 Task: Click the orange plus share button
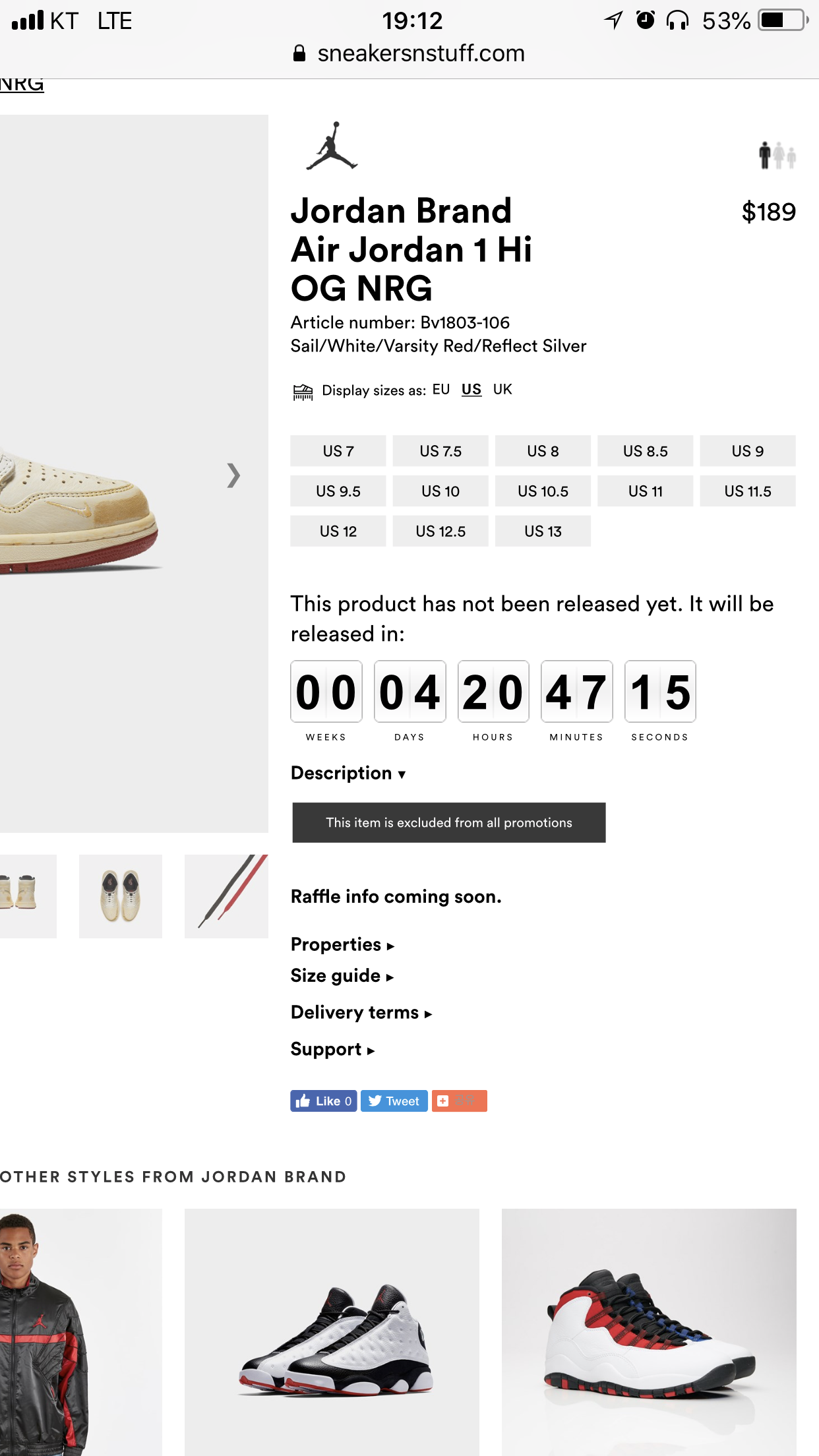point(459,1101)
